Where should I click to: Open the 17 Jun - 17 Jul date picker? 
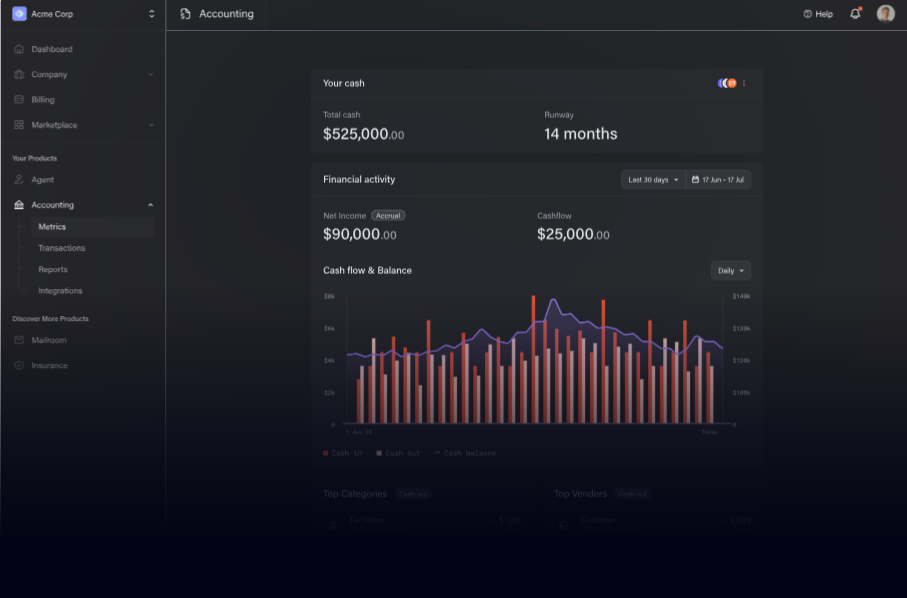[x=718, y=180]
